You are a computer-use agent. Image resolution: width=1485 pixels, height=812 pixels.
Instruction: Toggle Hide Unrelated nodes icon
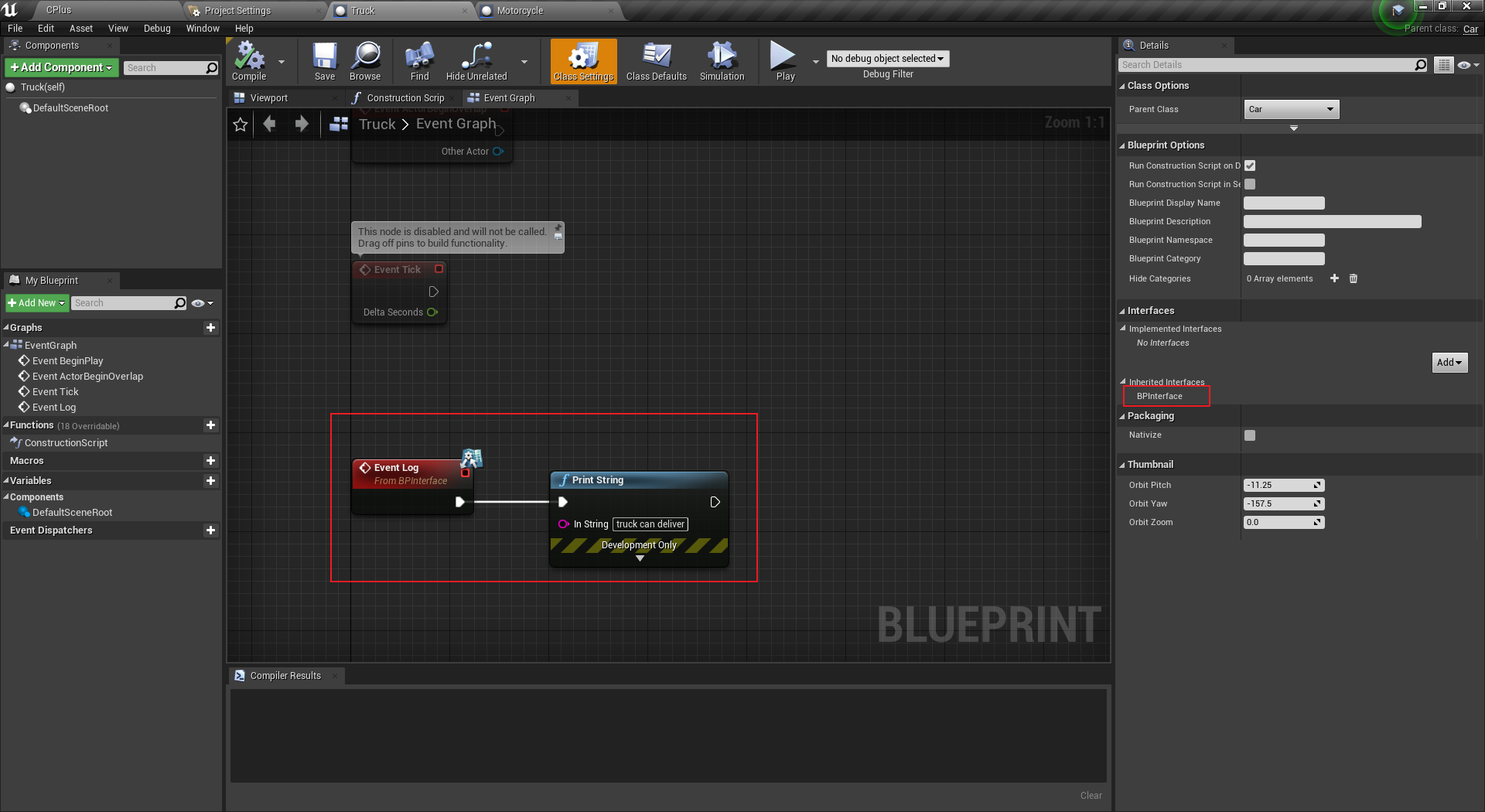point(476,61)
